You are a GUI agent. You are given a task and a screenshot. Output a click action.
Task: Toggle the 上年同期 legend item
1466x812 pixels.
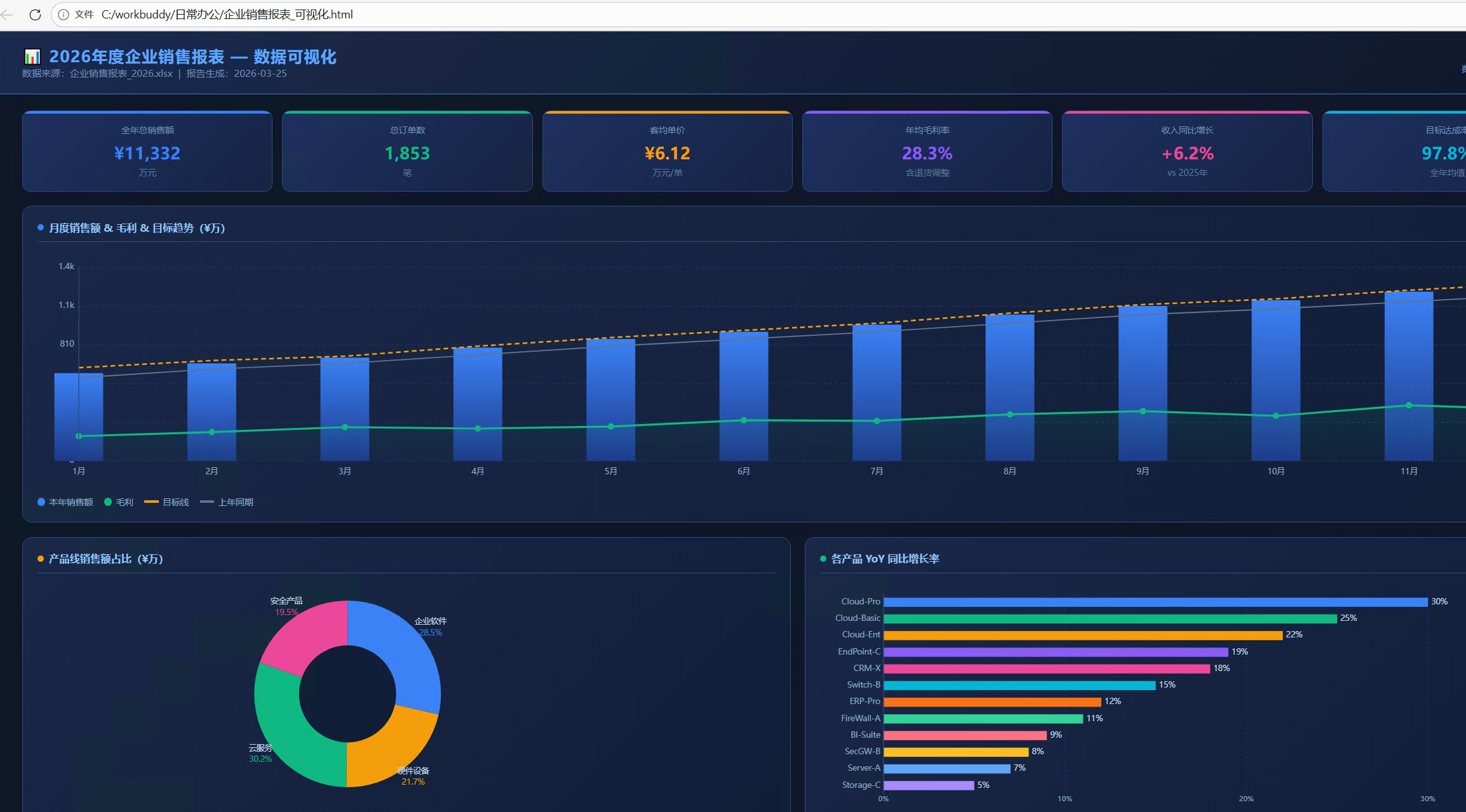pyautogui.click(x=227, y=502)
